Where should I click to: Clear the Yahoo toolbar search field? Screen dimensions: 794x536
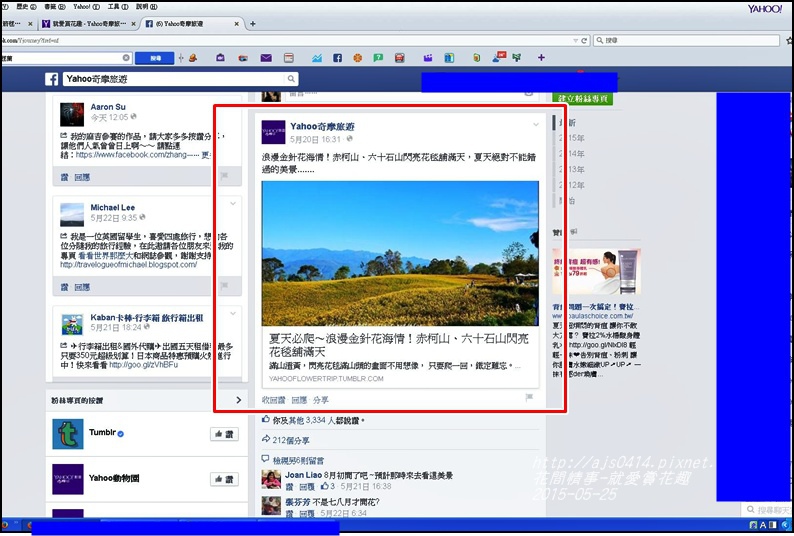click(126, 58)
